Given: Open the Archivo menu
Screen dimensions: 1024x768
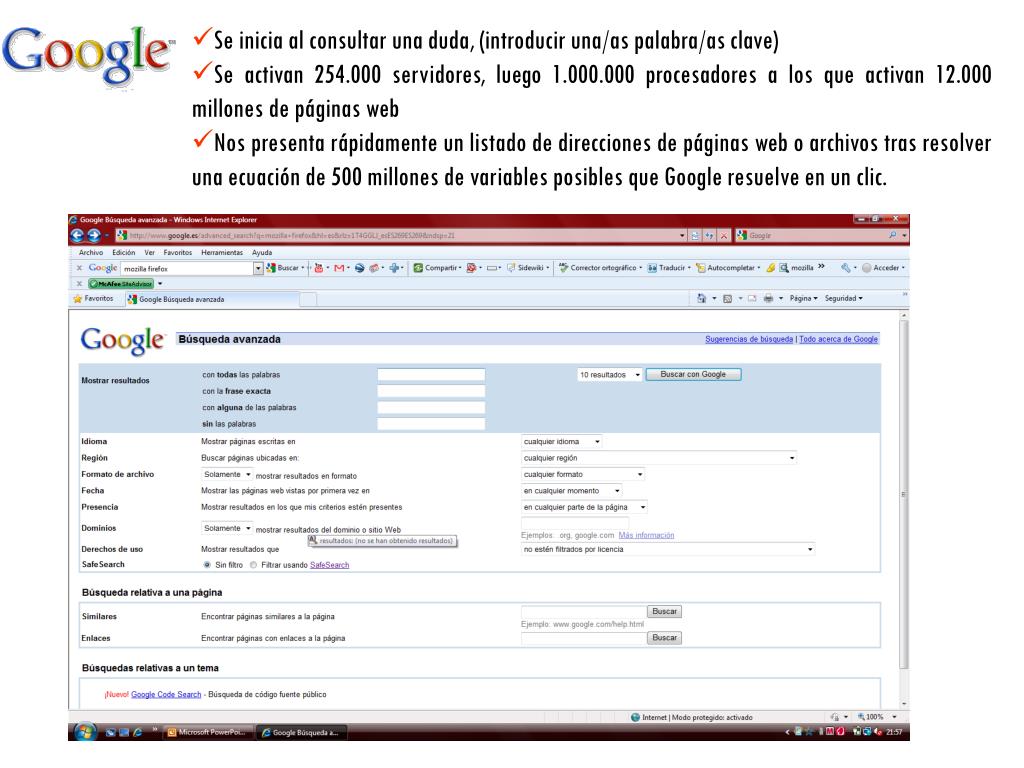Looking at the screenshot, I should click(x=91, y=253).
